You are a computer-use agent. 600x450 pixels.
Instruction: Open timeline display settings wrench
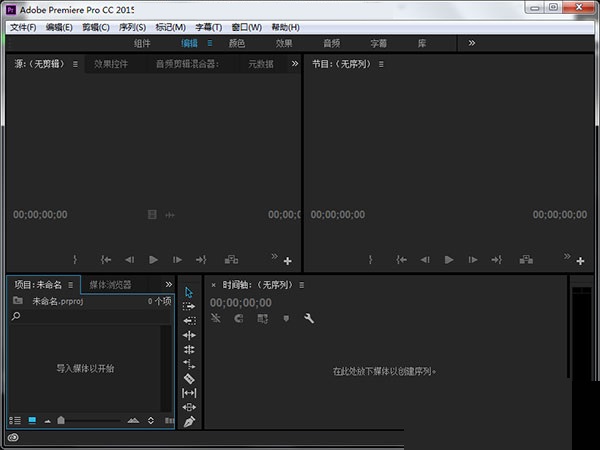[x=309, y=318]
